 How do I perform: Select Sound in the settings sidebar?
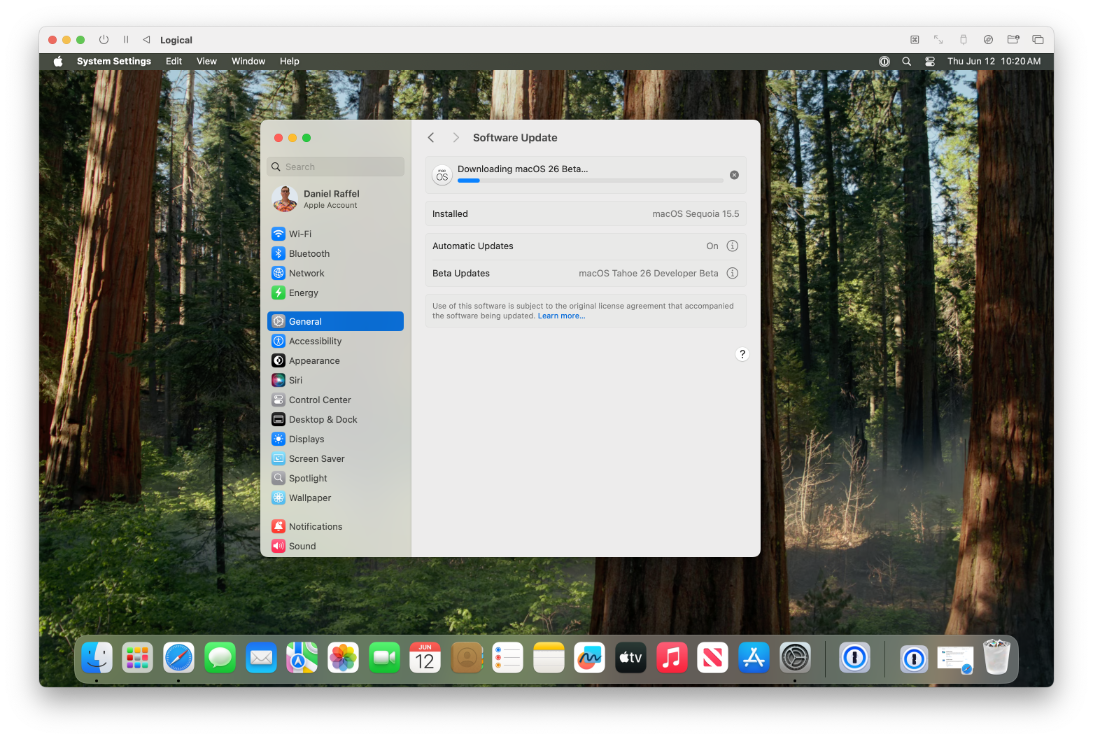pyautogui.click(x=335, y=546)
